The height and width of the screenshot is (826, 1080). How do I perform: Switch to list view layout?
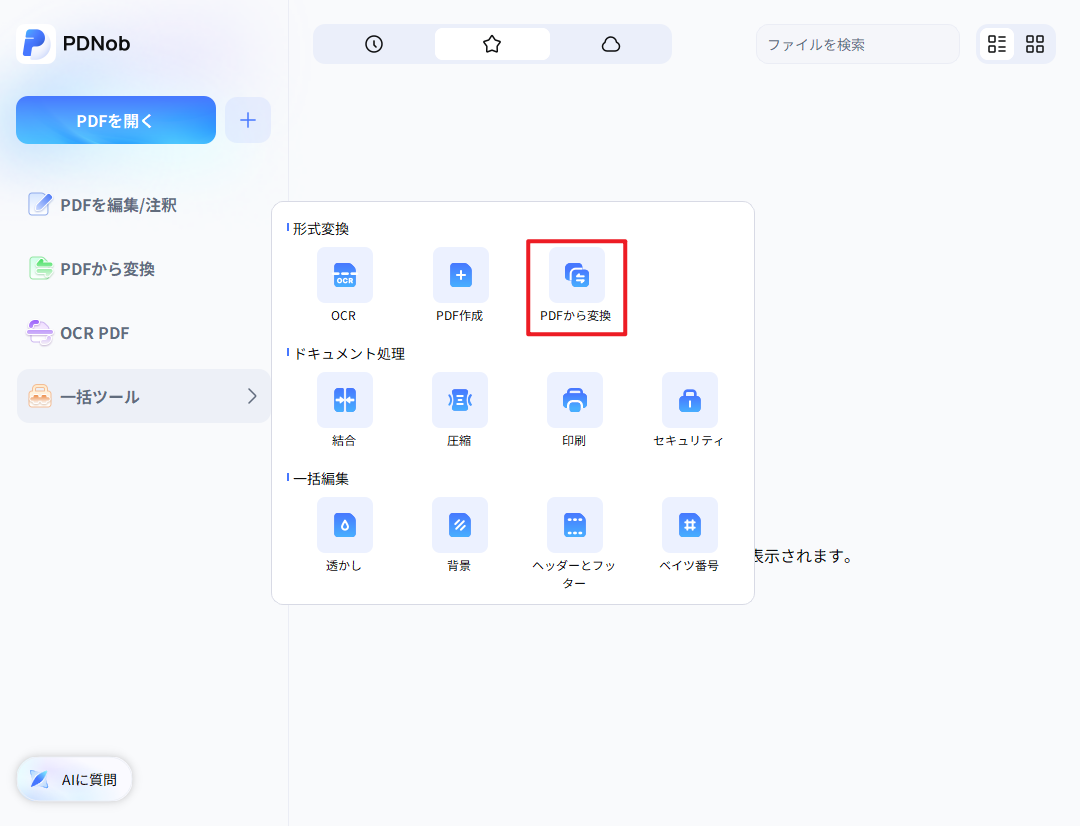click(x=997, y=44)
